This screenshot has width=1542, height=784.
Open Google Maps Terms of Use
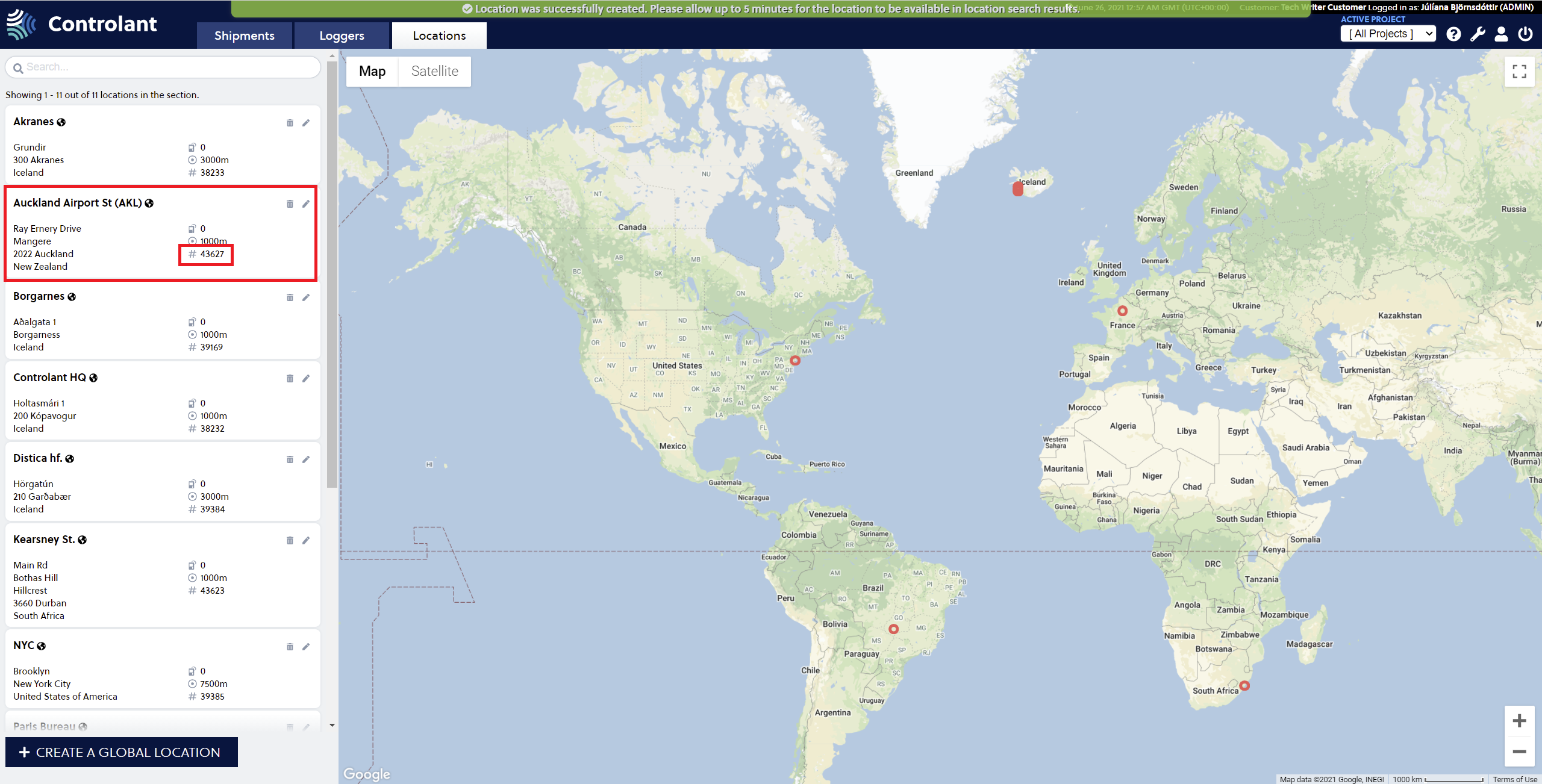pyautogui.click(x=1514, y=779)
